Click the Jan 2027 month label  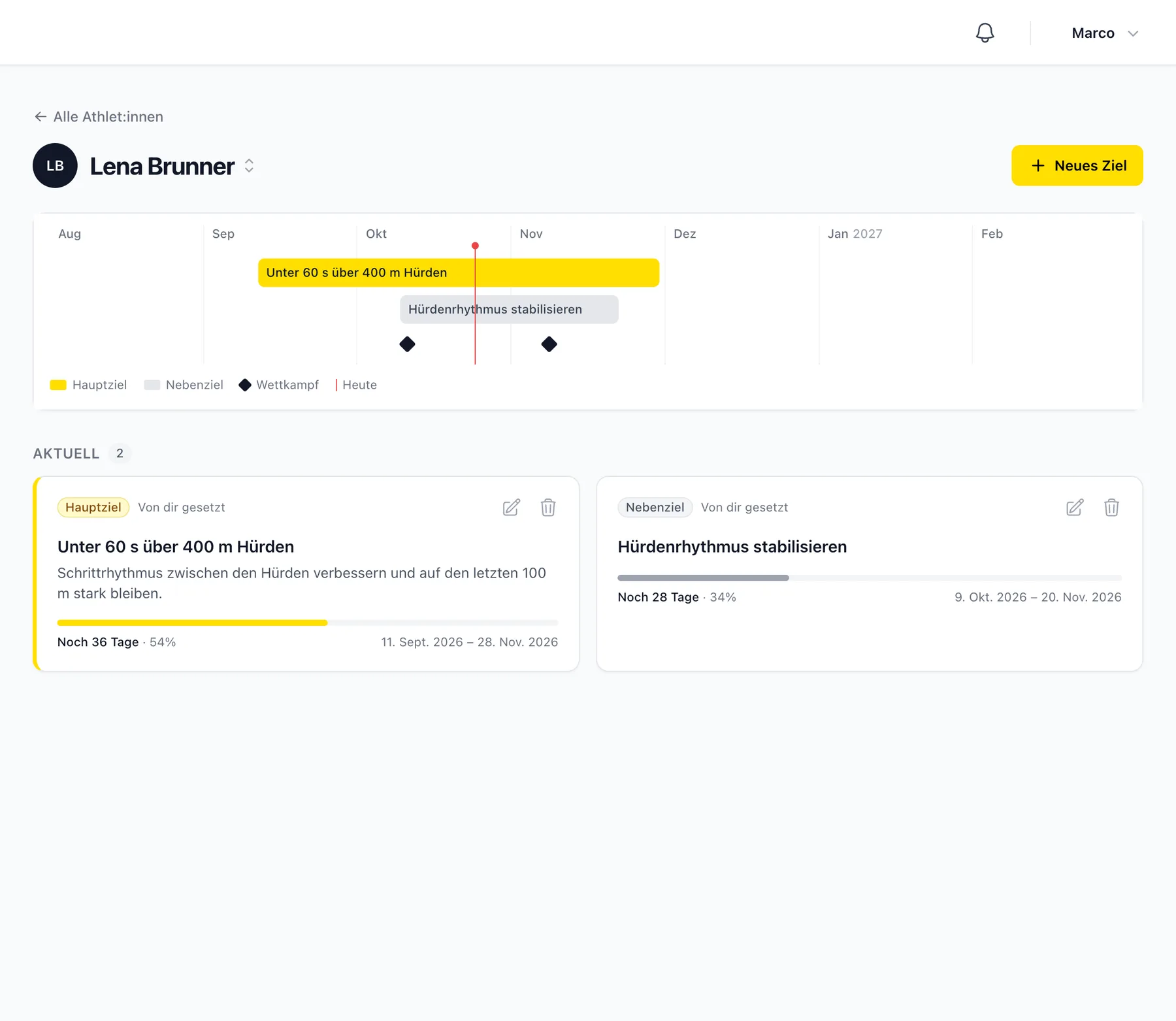855,234
